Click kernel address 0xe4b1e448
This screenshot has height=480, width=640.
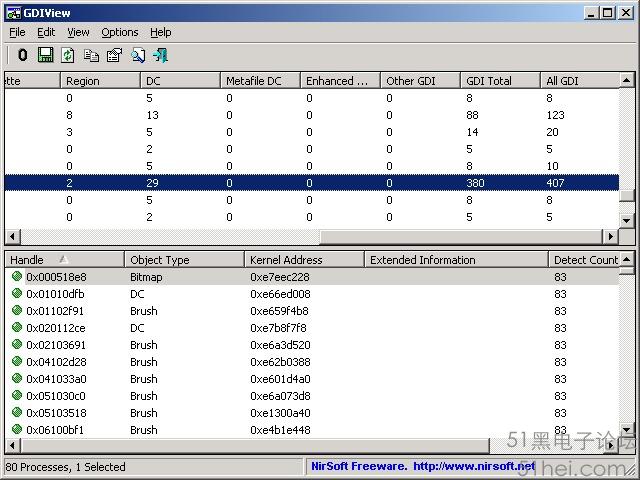coord(280,430)
